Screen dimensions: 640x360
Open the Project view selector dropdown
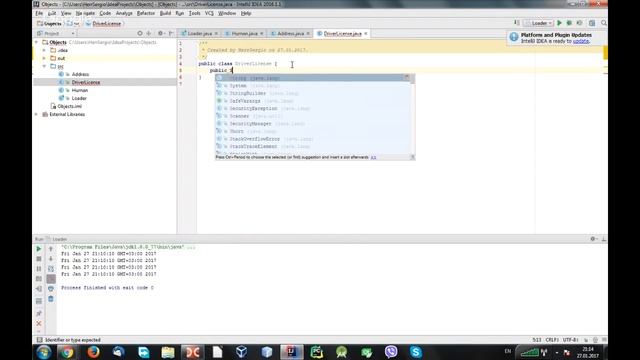[56, 33]
